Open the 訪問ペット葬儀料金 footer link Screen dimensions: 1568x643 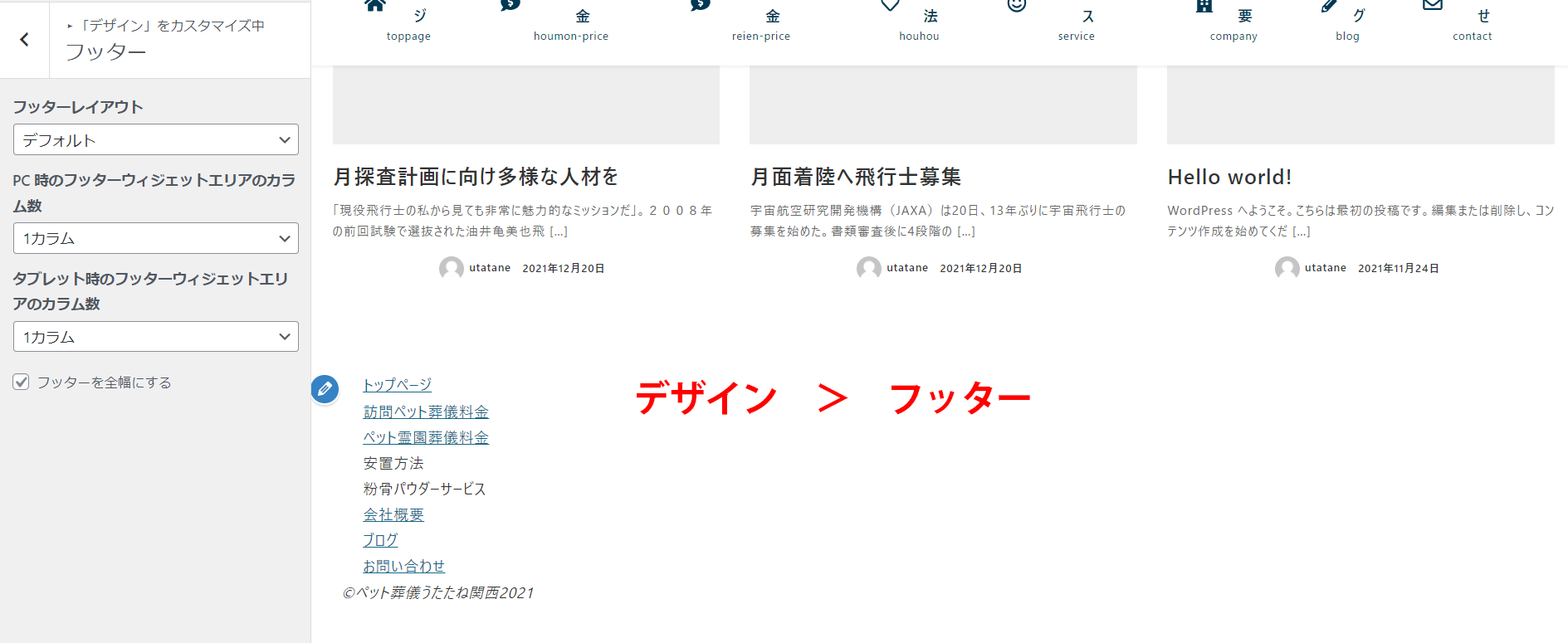[426, 412]
